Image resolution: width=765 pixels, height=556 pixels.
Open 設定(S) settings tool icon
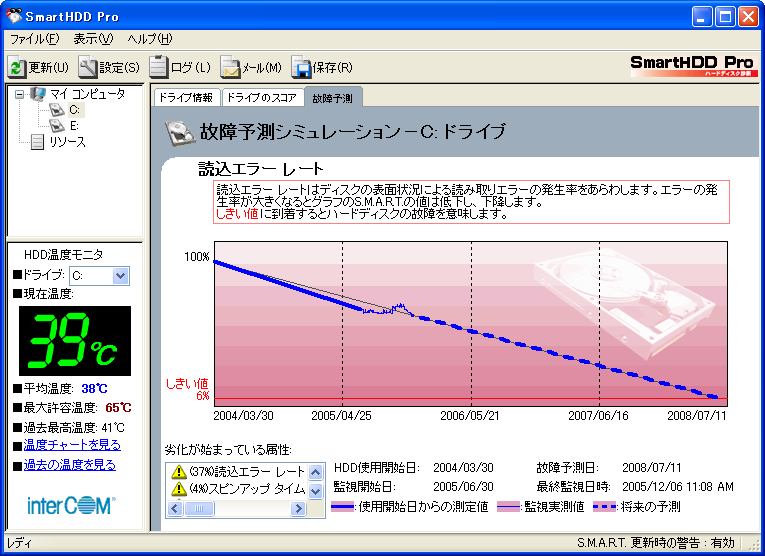coord(88,67)
